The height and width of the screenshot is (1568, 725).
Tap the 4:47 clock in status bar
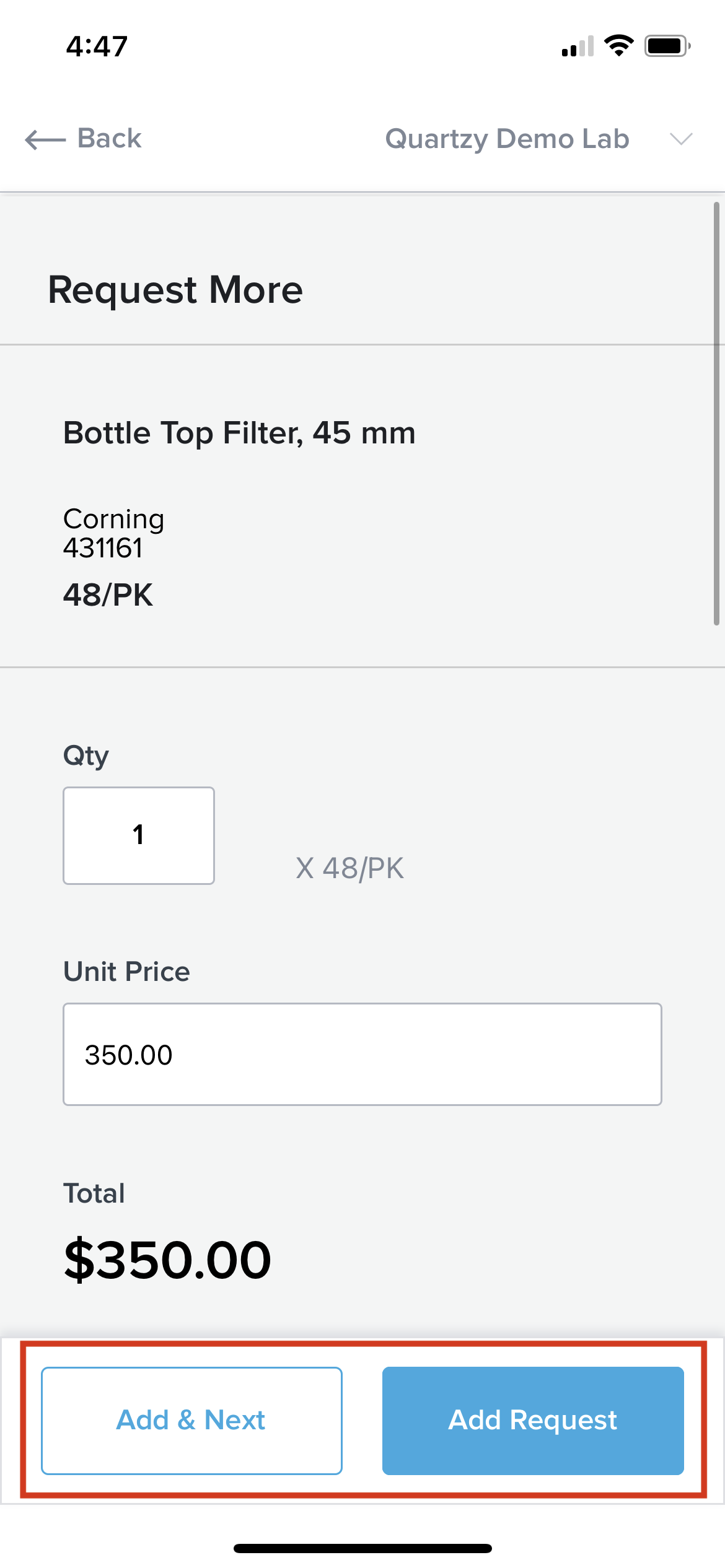pos(97,46)
